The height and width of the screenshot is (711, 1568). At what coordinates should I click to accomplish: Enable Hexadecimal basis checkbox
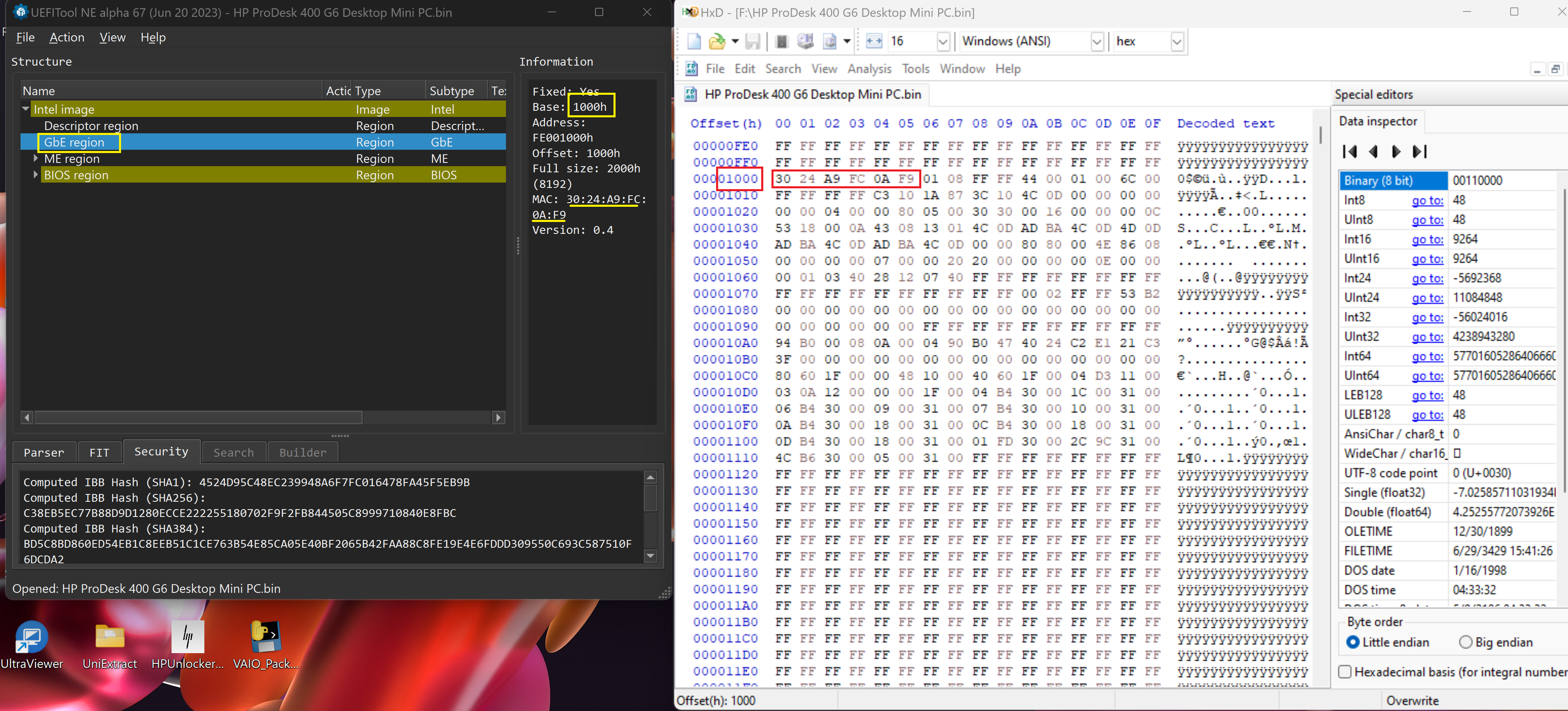coord(1345,672)
